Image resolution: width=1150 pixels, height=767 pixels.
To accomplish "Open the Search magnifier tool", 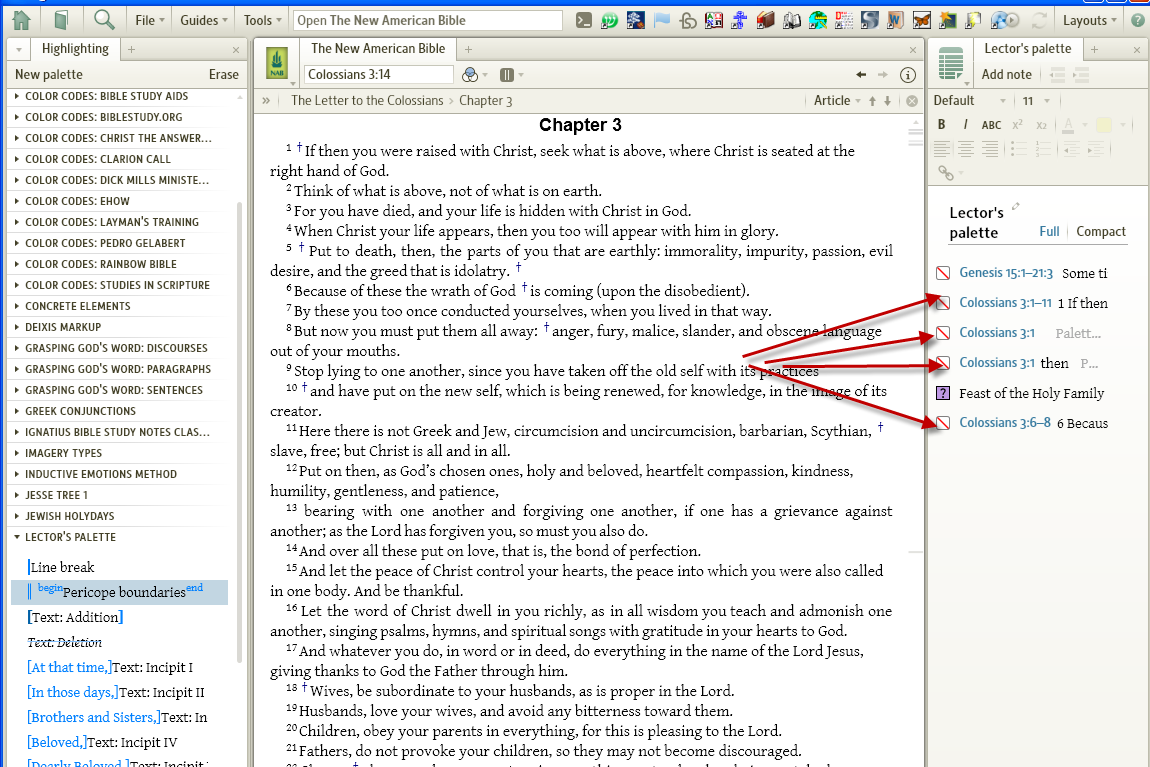I will 104,20.
